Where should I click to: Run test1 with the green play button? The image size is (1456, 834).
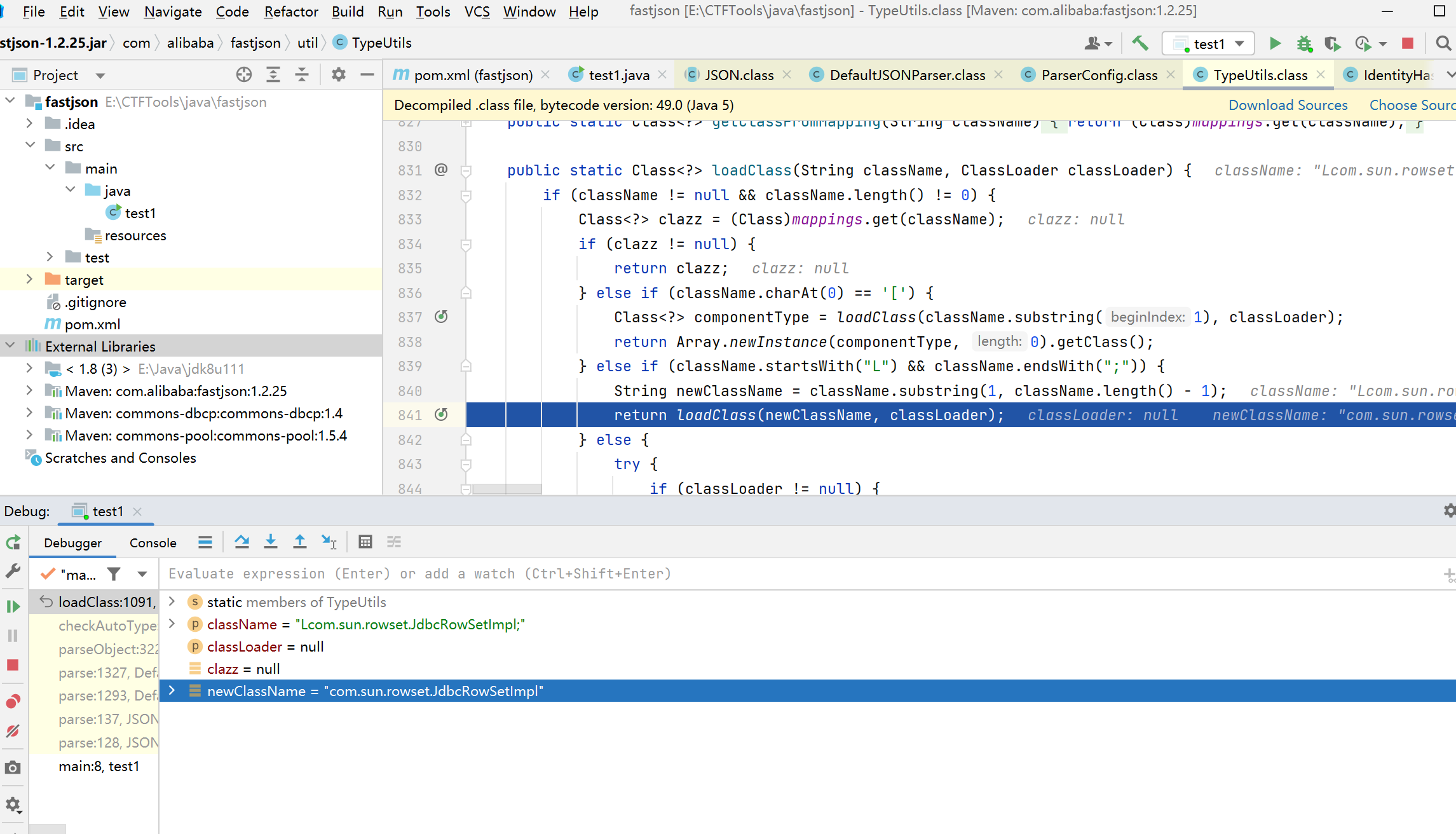tap(1275, 43)
